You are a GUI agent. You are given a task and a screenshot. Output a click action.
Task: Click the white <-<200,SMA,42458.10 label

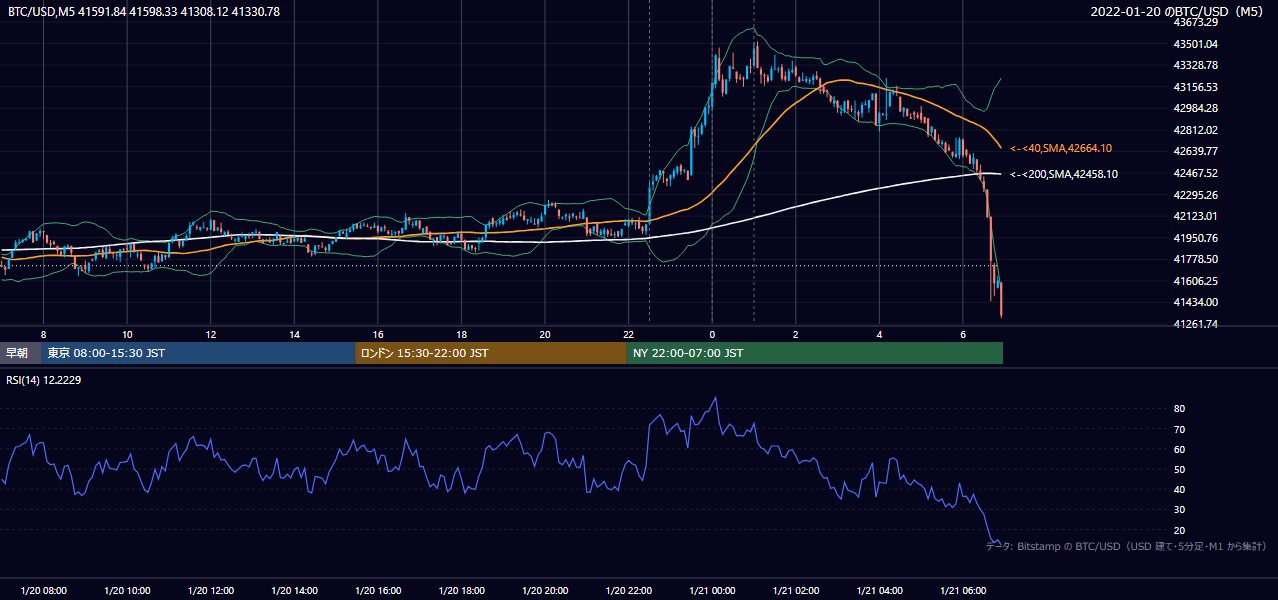pos(1064,174)
